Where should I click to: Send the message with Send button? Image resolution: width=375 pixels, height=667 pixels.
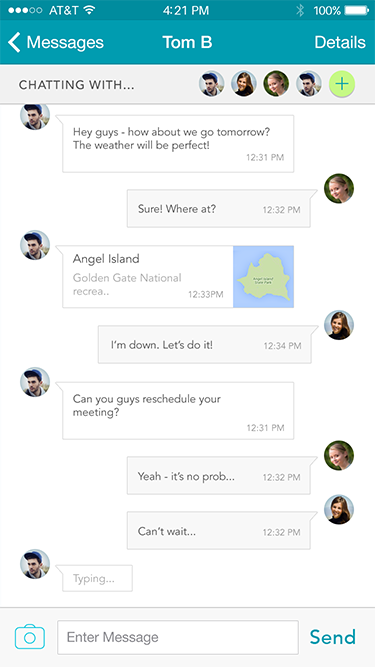pos(332,637)
